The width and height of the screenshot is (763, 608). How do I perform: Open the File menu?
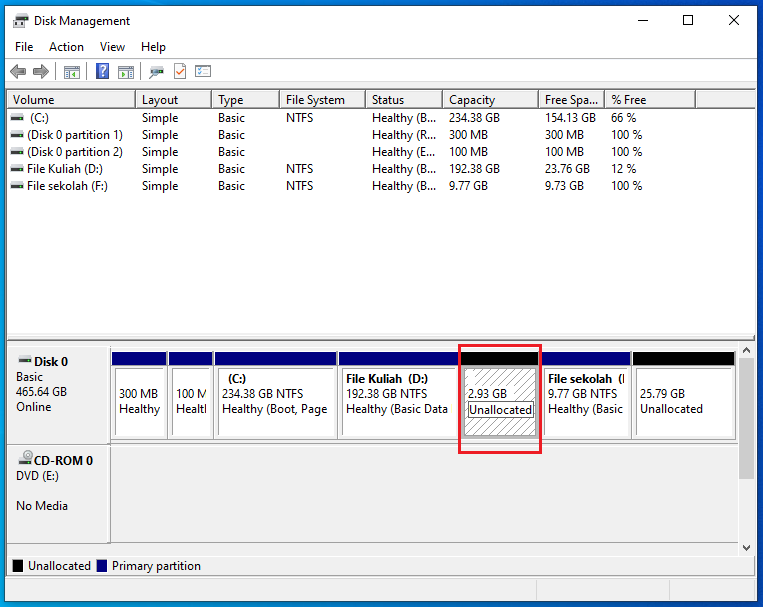(24, 47)
